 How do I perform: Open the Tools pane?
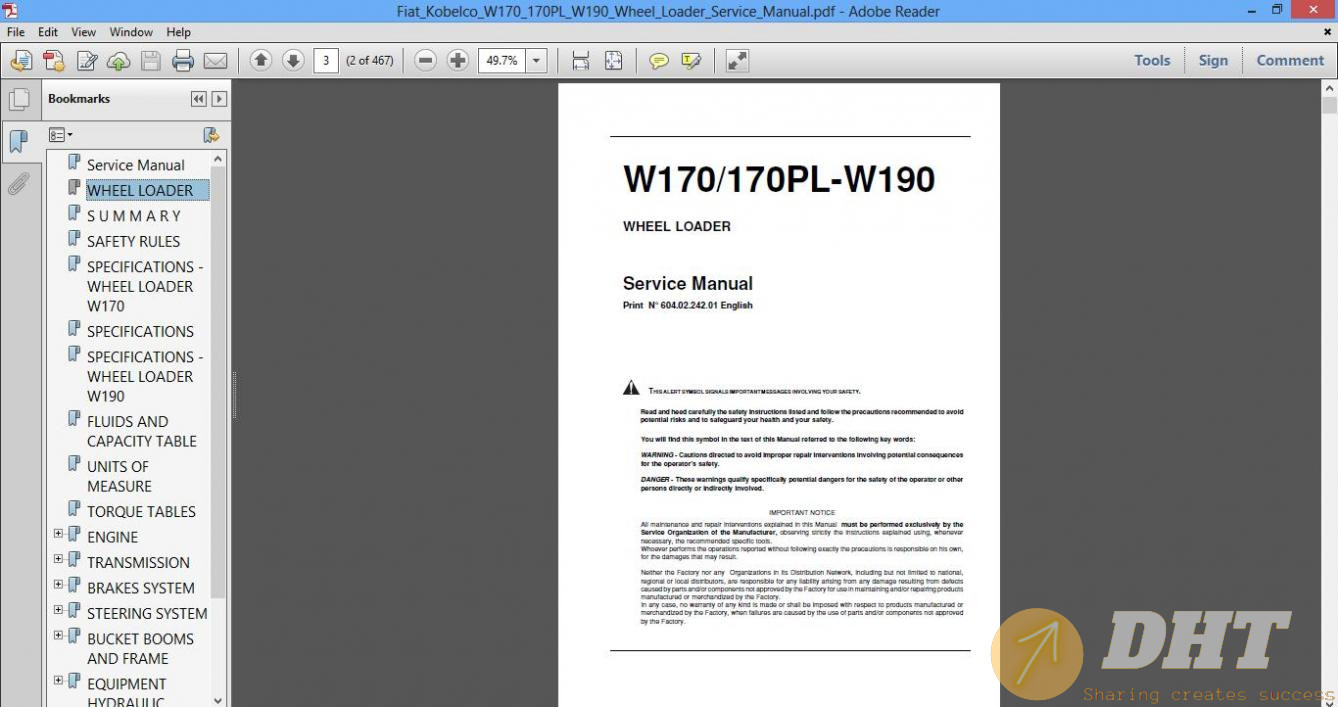point(1152,60)
